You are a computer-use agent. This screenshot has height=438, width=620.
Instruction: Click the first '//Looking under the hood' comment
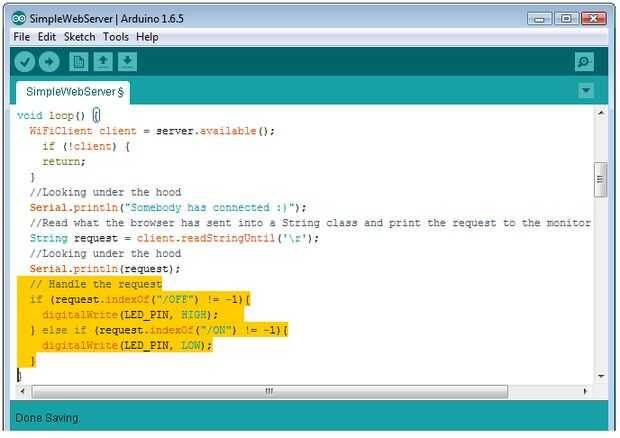coord(105,193)
